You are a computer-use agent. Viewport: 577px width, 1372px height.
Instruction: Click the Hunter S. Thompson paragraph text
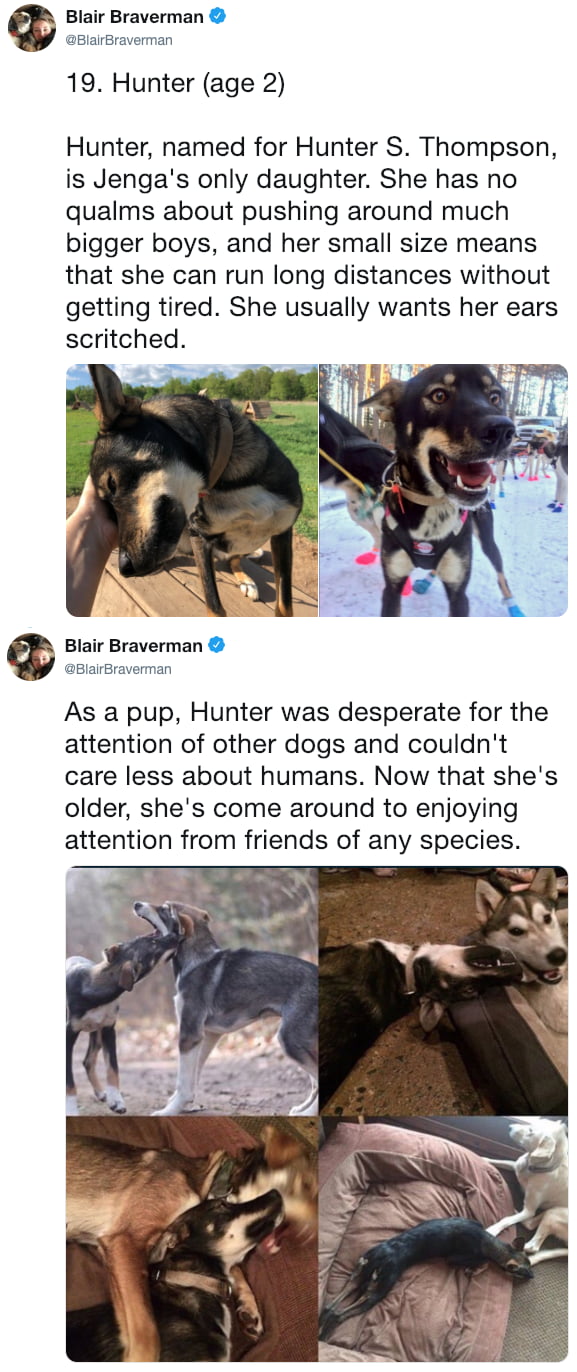[311, 243]
